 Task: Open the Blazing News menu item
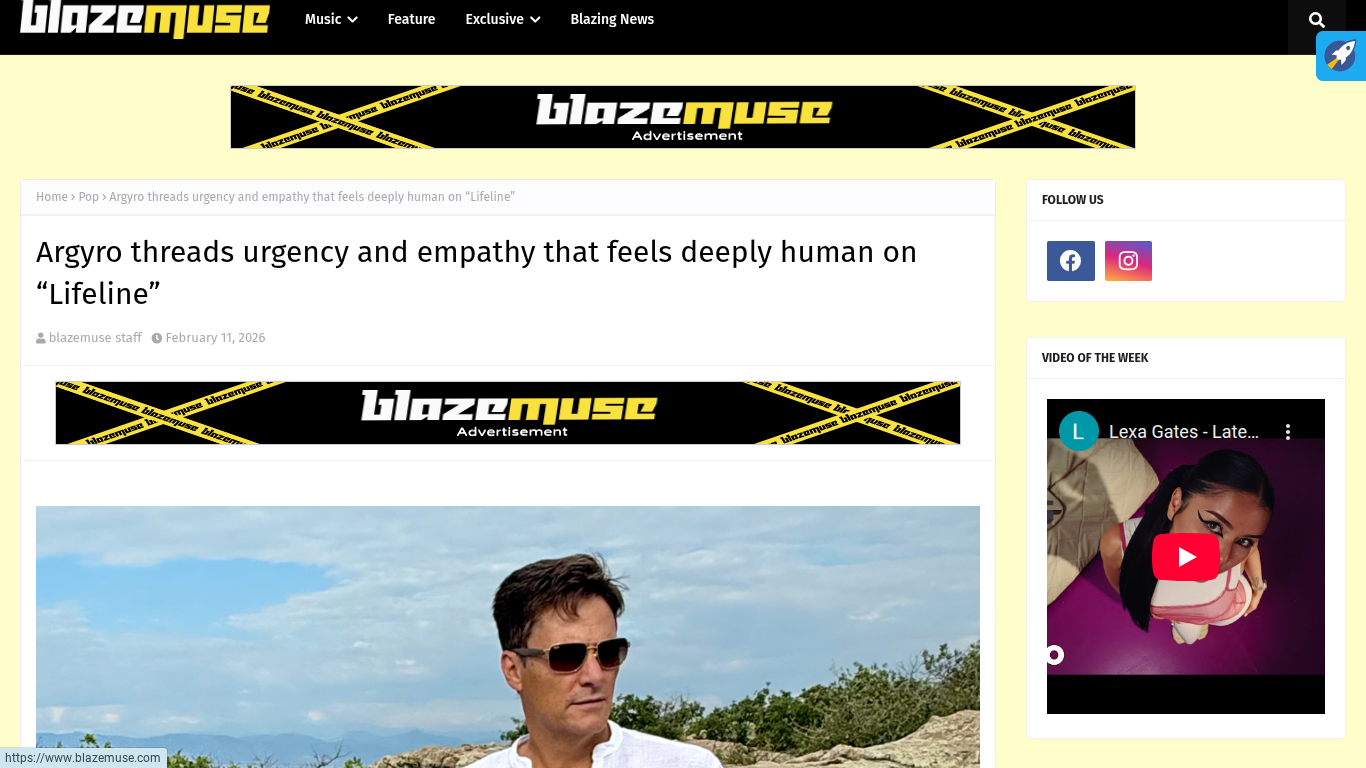click(612, 19)
